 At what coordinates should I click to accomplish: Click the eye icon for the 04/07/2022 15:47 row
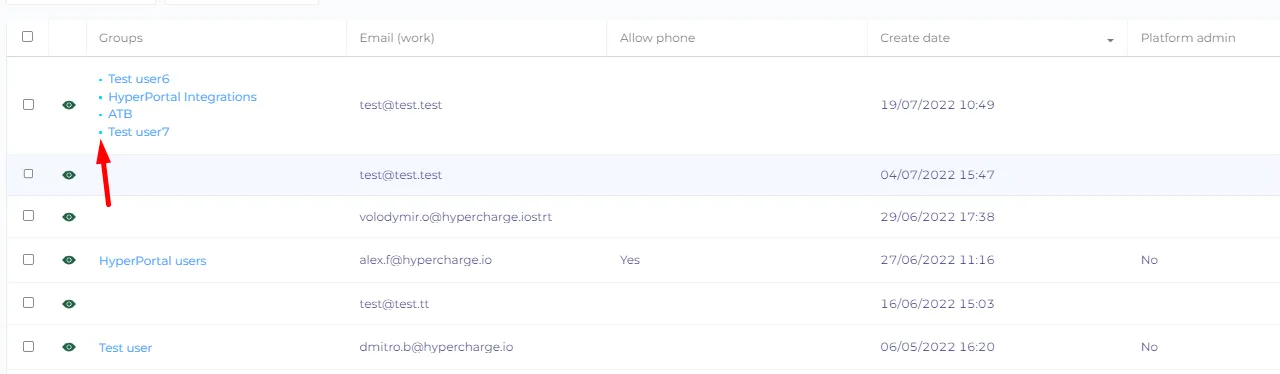tap(69, 175)
